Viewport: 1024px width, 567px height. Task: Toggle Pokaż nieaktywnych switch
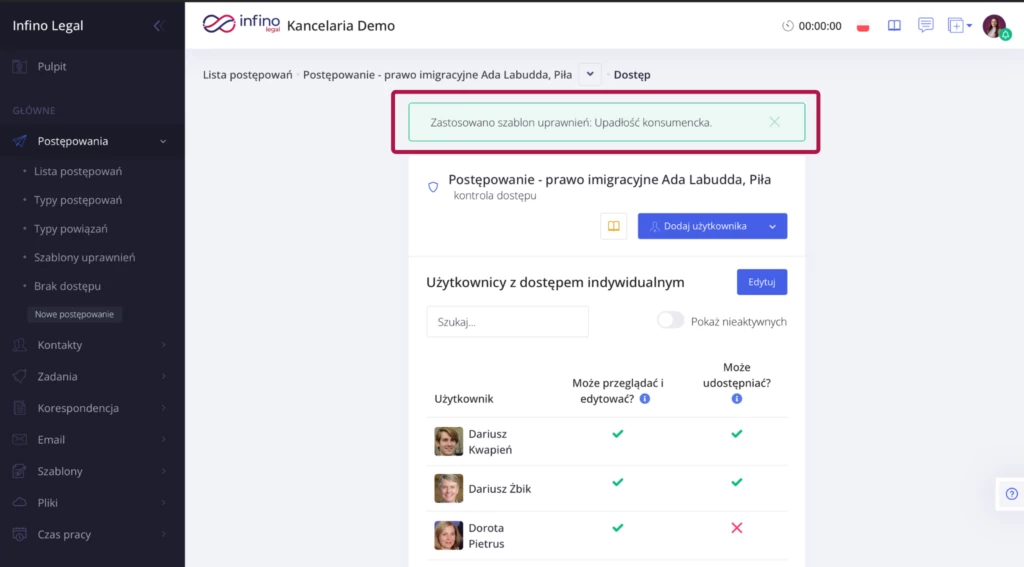[670, 320]
